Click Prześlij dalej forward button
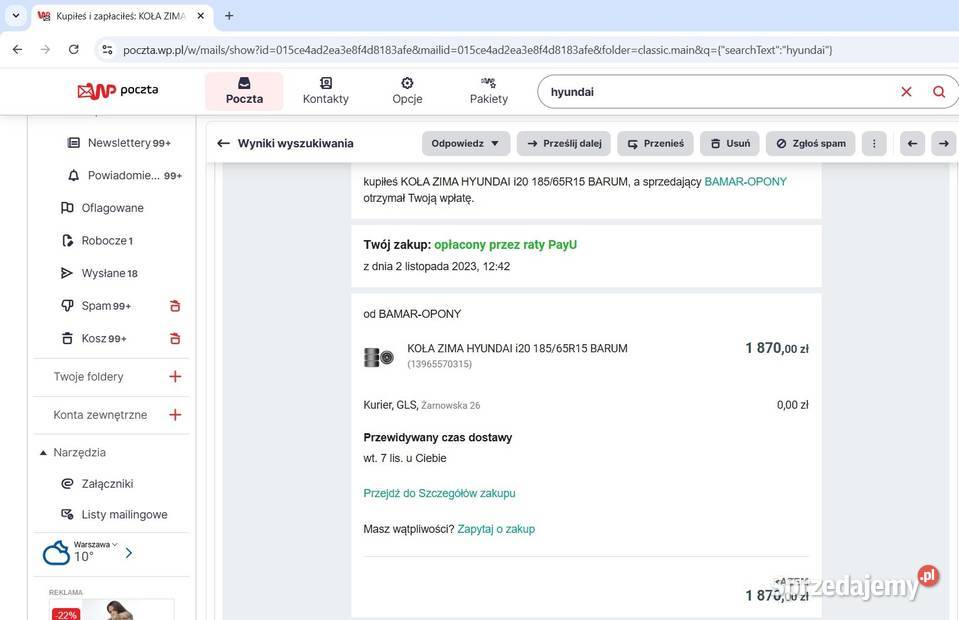Screen dimensions: 959x620 [564, 144]
